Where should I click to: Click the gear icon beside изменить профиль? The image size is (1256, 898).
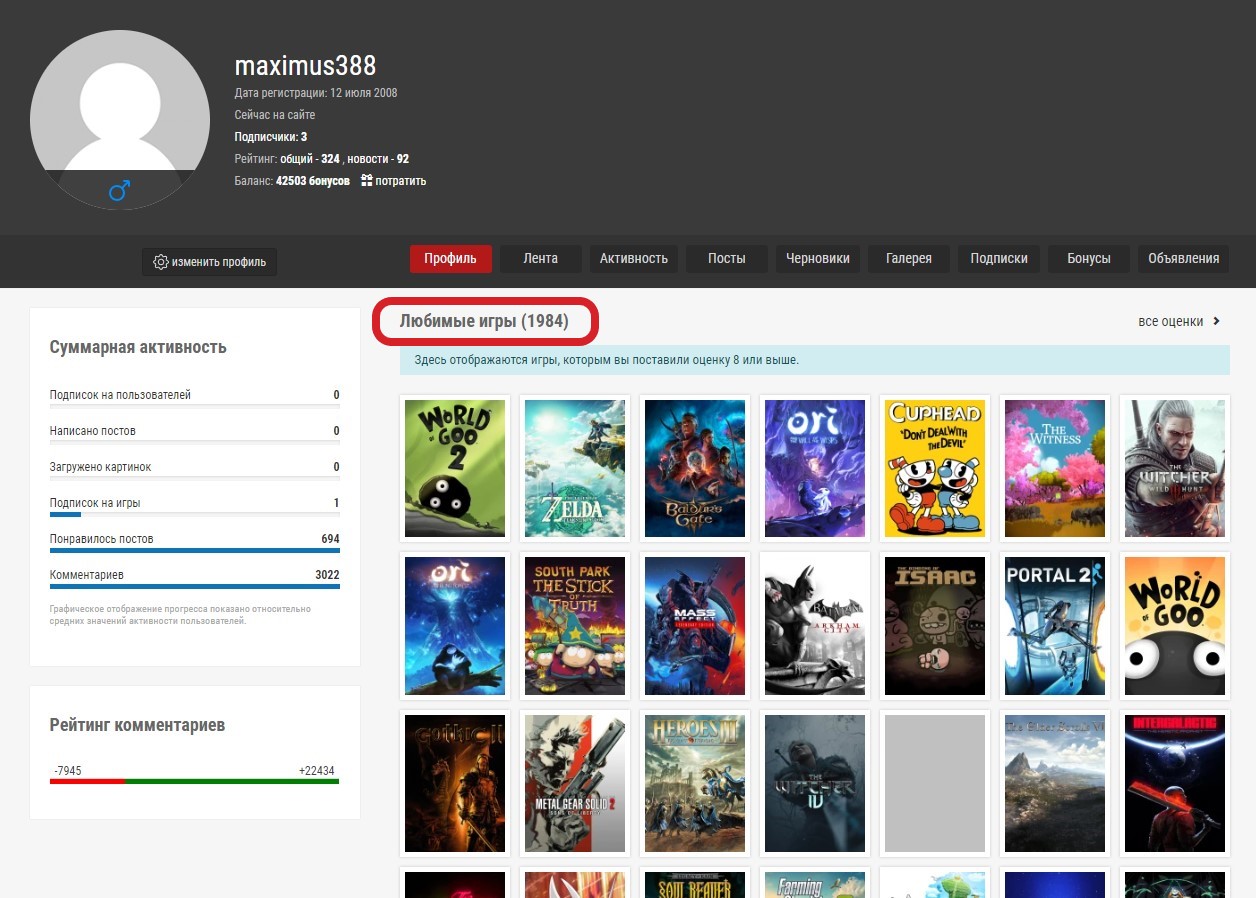(x=160, y=262)
